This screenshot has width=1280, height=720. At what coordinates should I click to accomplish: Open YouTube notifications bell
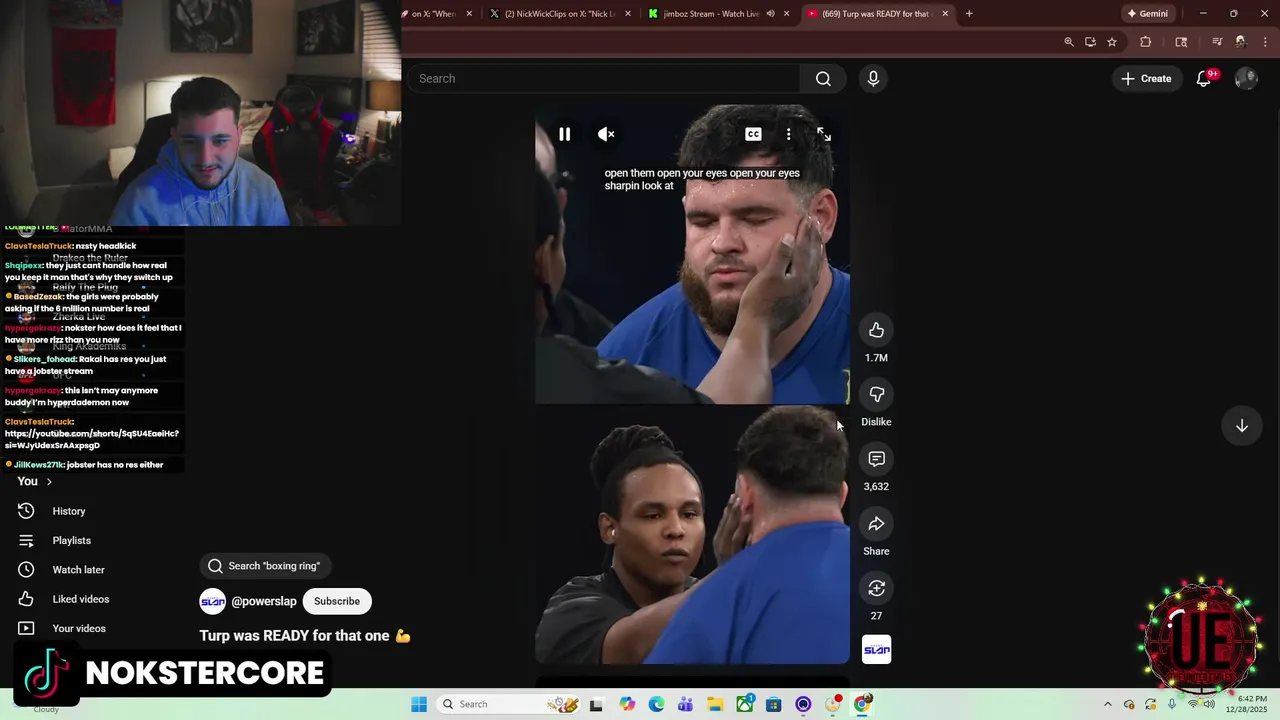pyautogui.click(x=1204, y=79)
